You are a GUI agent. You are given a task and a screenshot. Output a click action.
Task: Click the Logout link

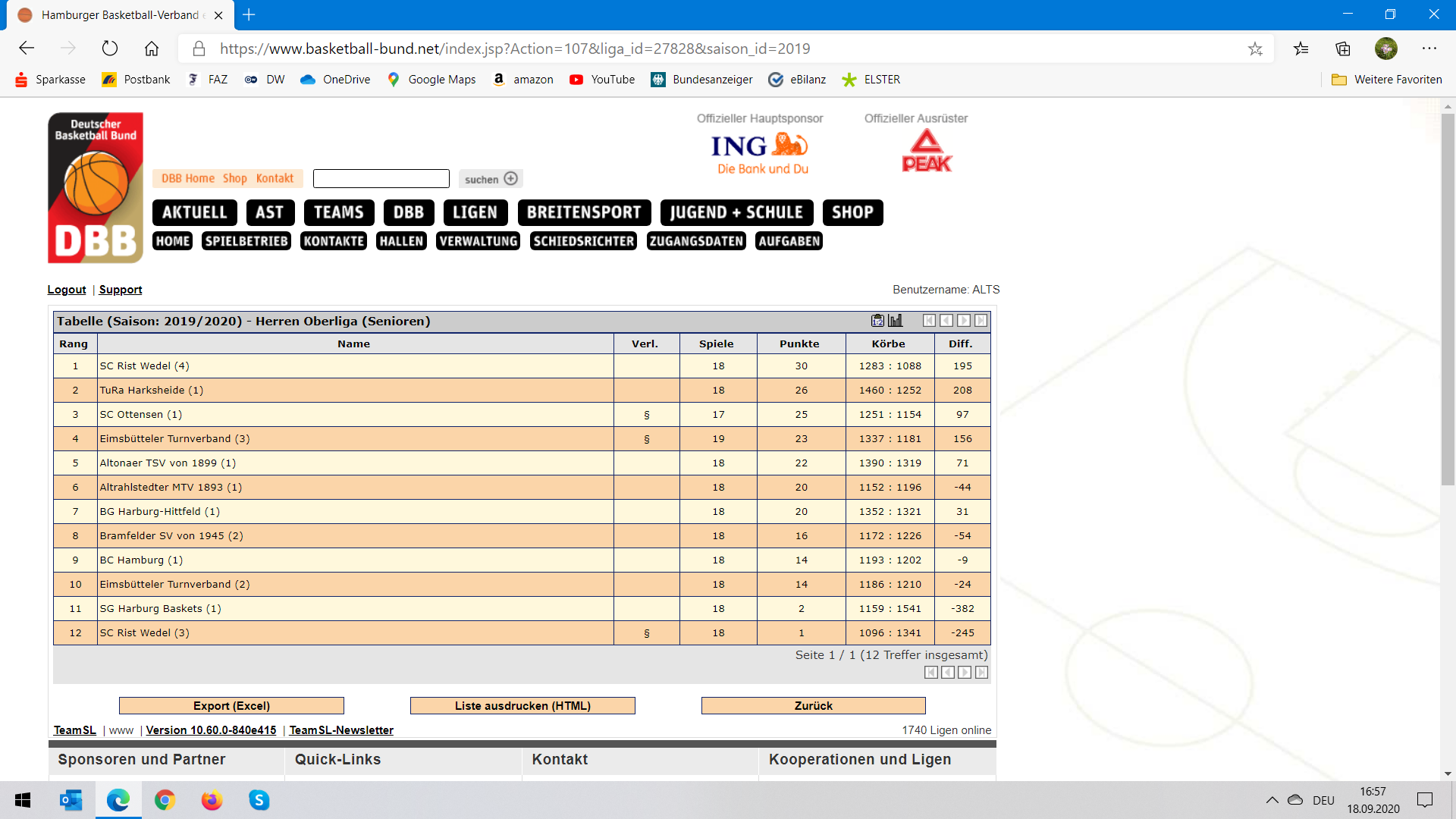pos(67,290)
